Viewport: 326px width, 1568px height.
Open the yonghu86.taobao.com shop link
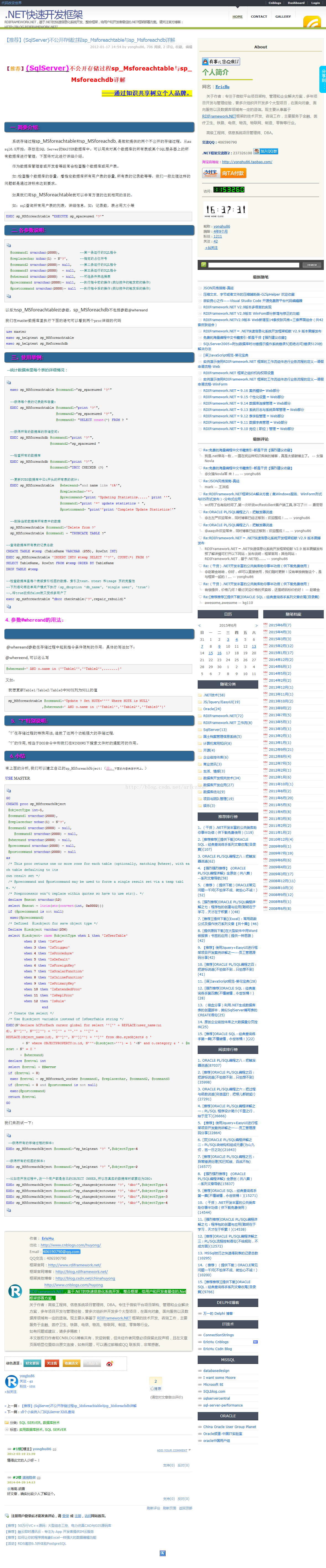tap(247, 162)
